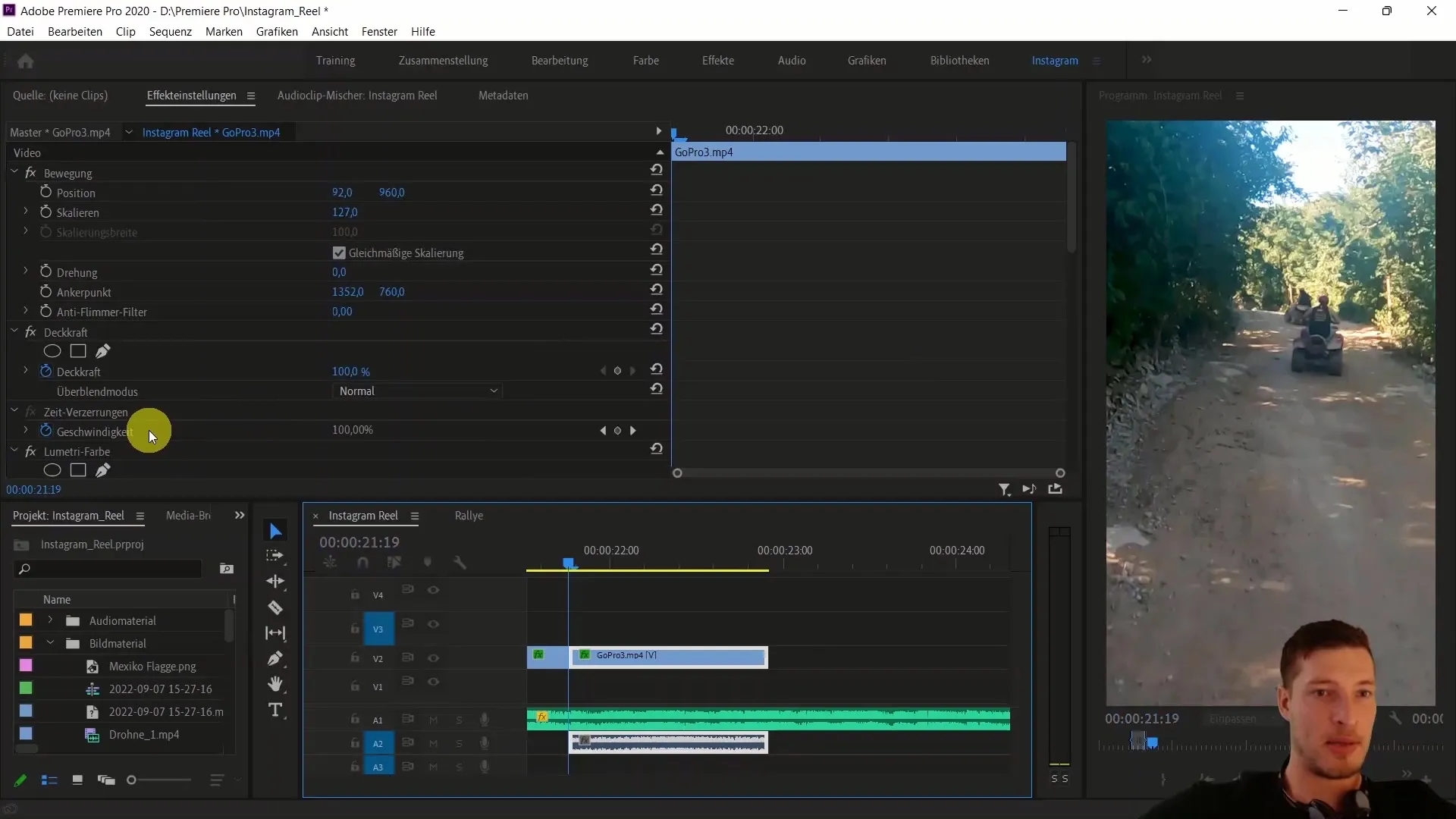Go to next Geschwindigkeit keyframe
Viewport: 1456px width, 819px height.
[x=633, y=431]
